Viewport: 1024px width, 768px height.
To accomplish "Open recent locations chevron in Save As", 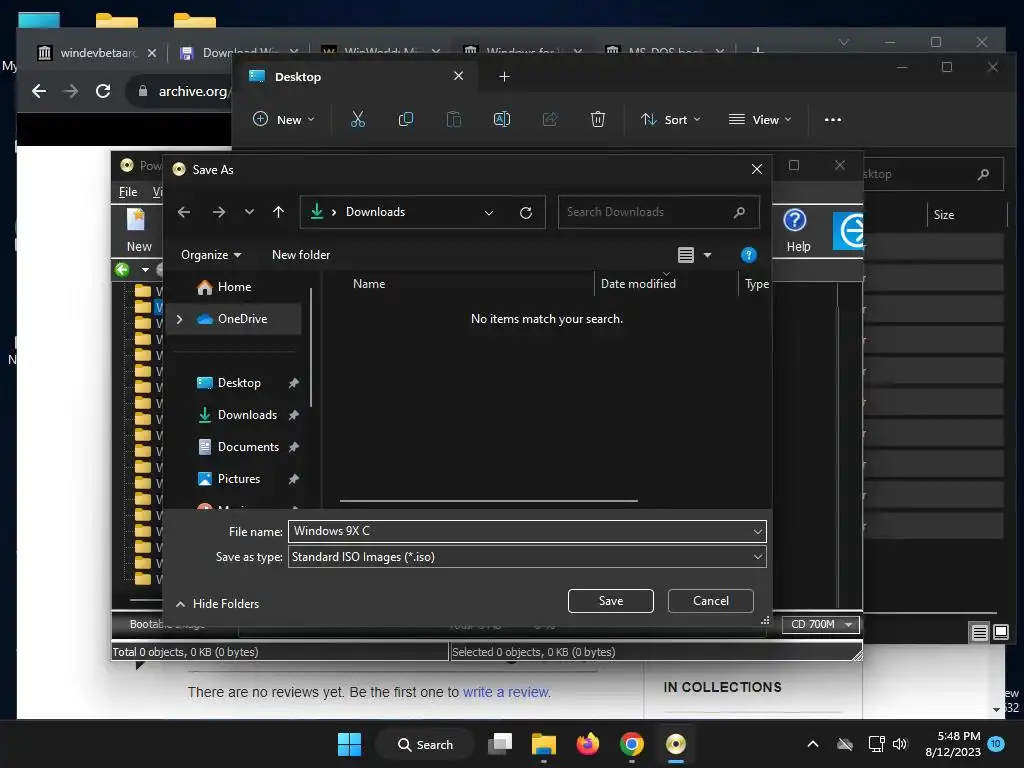I will [x=249, y=212].
